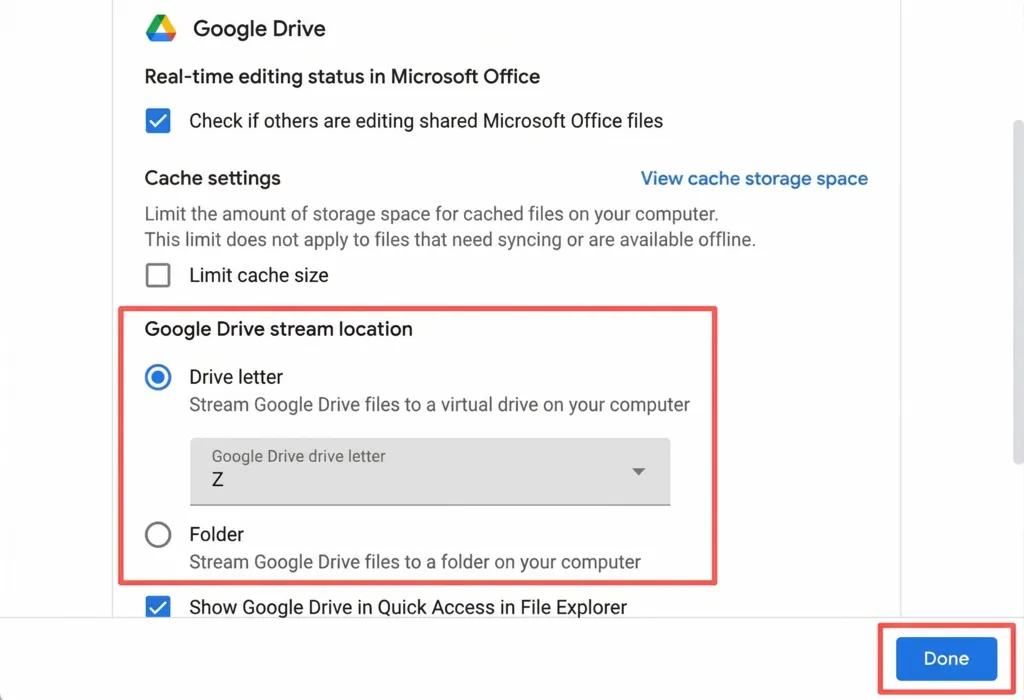Uncheck the shared Microsoft Office files checkbox
This screenshot has height=700, width=1024.
pyautogui.click(x=158, y=121)
